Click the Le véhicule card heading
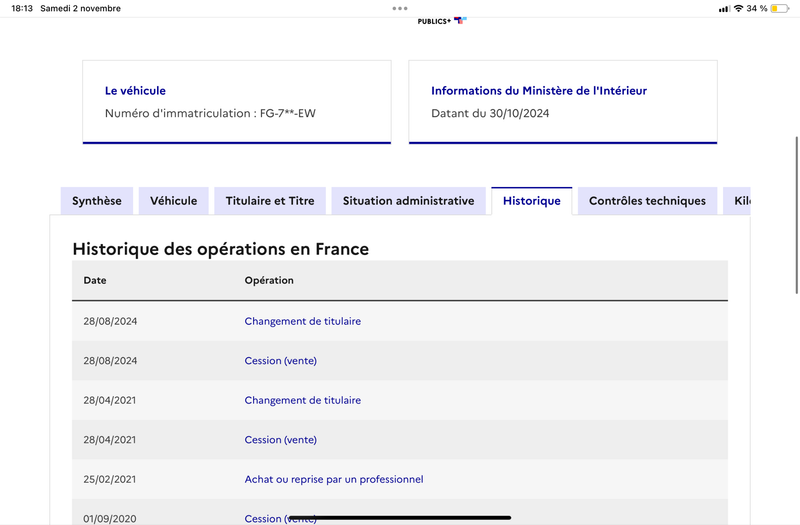The image size is (800, 525). click(135, 91)
